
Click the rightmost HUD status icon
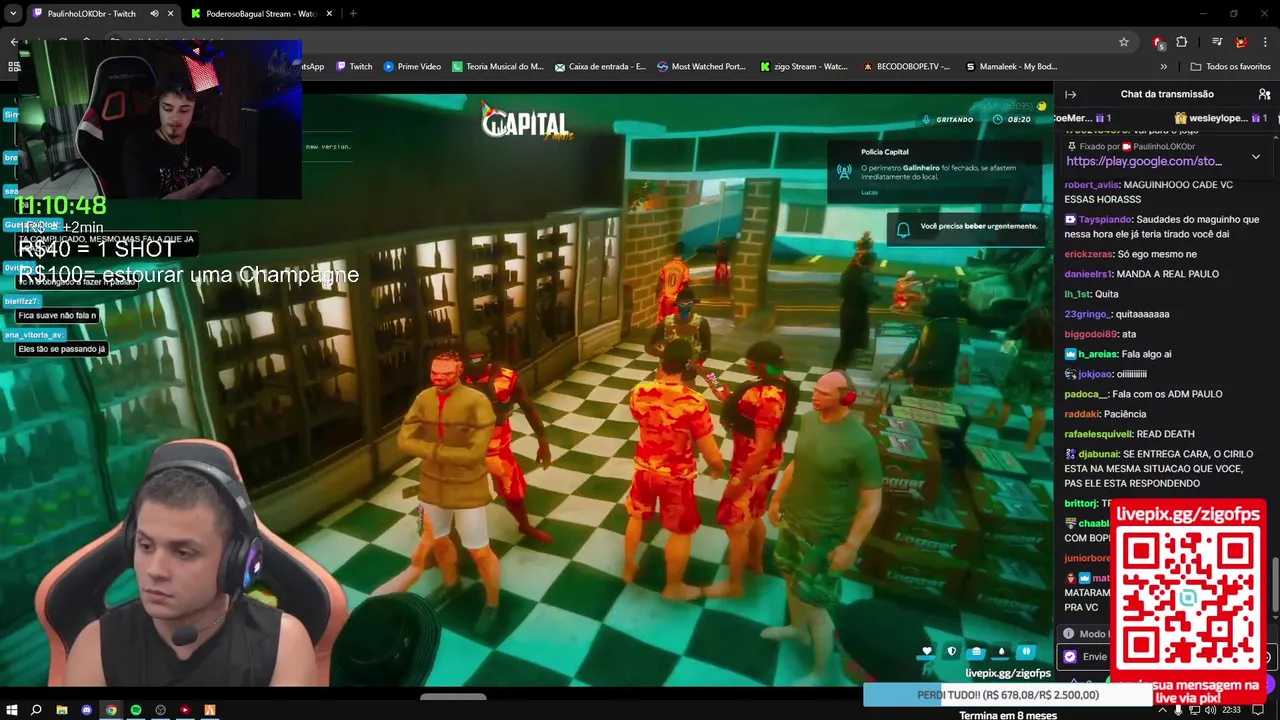1026,651
